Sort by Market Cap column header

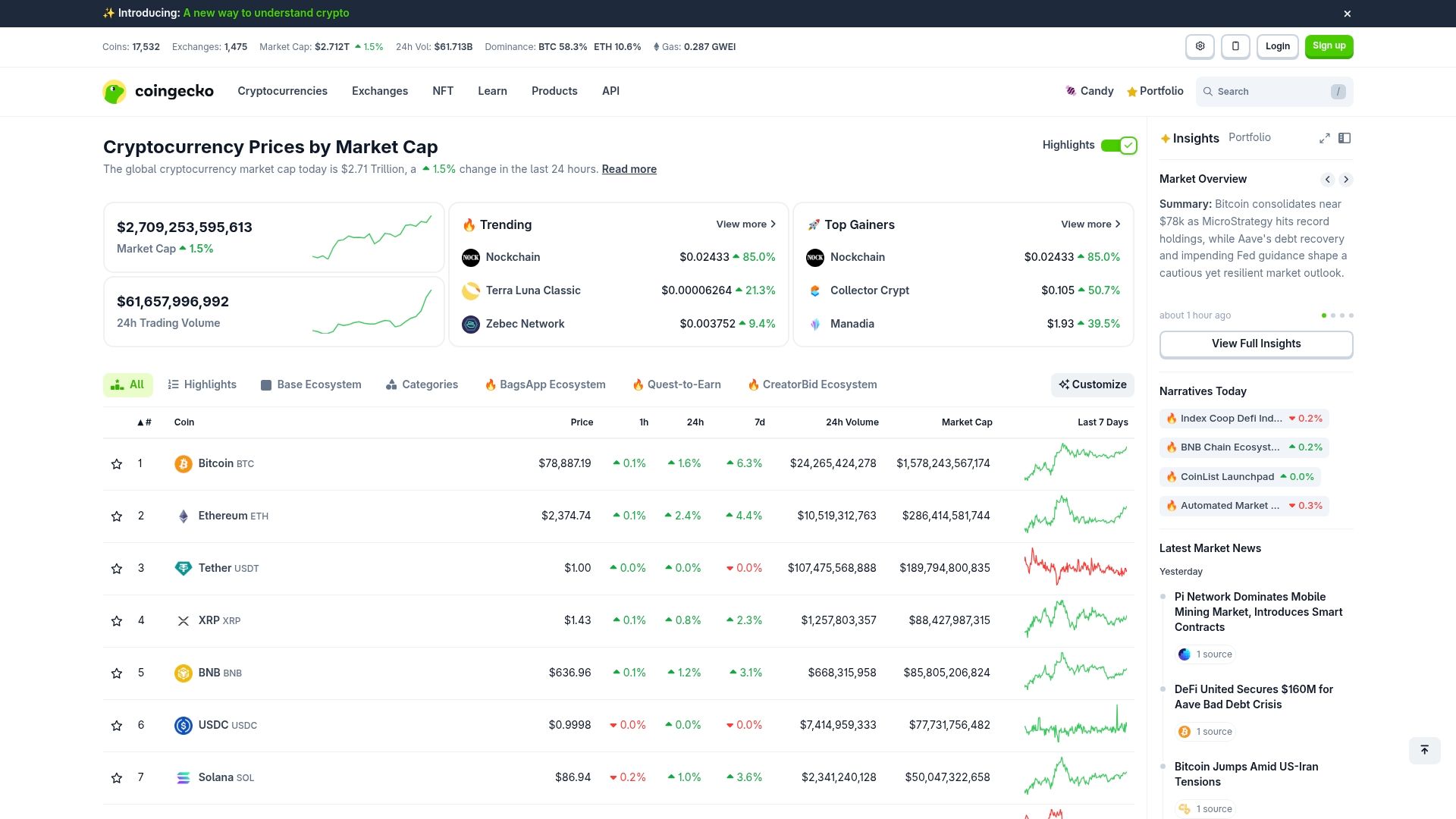966,422
